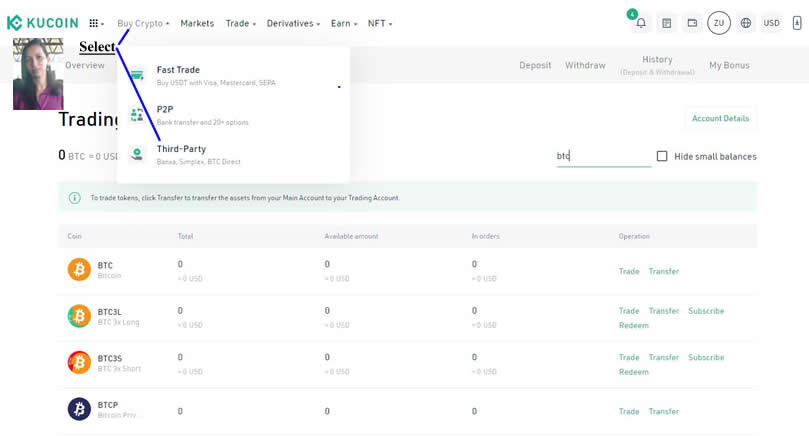
Task: Click the Account Details button
Action: (x=720, y=118)
